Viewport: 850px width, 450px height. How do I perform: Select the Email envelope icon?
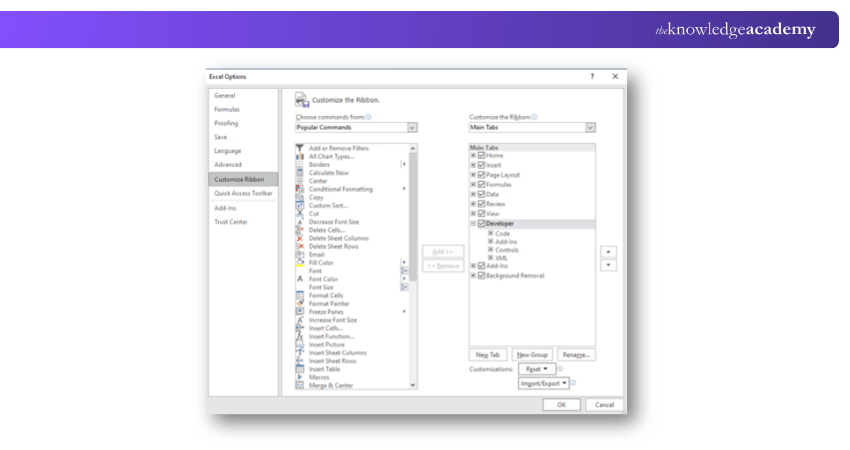click(x=299, y=254)
